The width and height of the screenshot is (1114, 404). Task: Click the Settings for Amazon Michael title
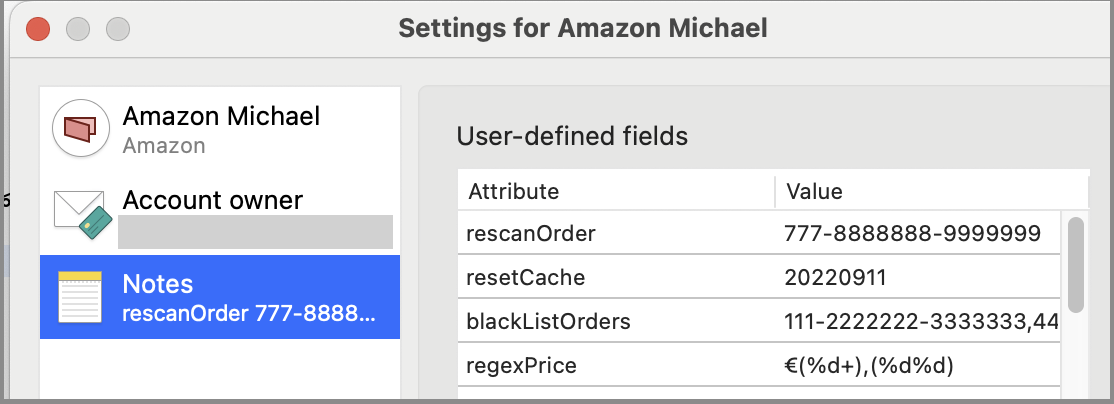coord(583,28)
